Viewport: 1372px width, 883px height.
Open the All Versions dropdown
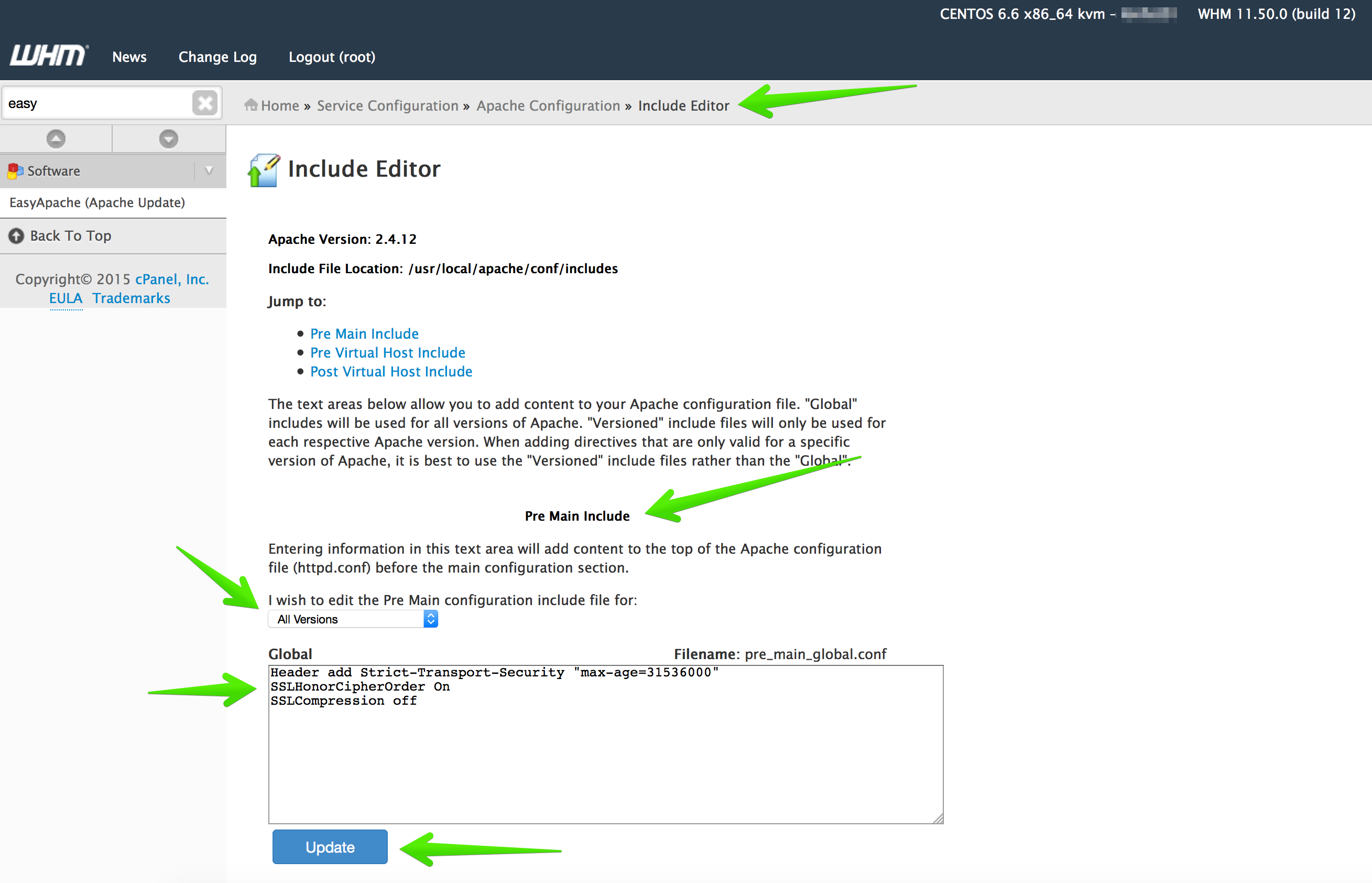tap(353, 619)
